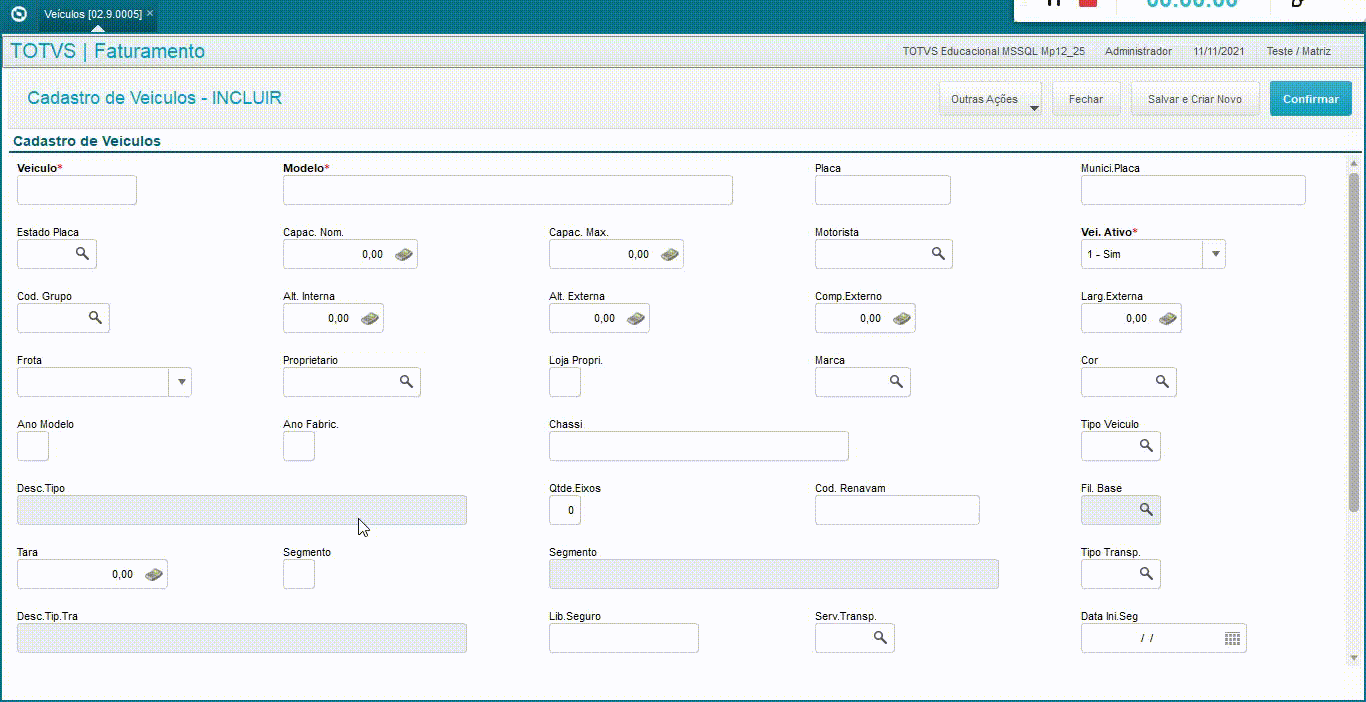The height and width of the screenshot is (702, 1366).
Task: Focus the Cod. Renavam input field
Action: (x=897, y=510)
